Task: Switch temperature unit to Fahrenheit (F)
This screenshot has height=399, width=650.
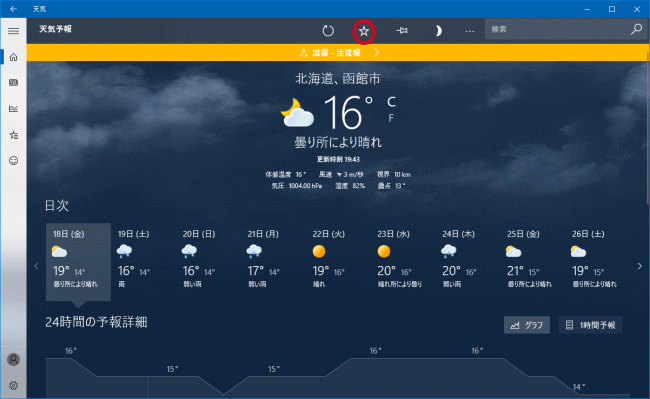Action: pos(391,118)
